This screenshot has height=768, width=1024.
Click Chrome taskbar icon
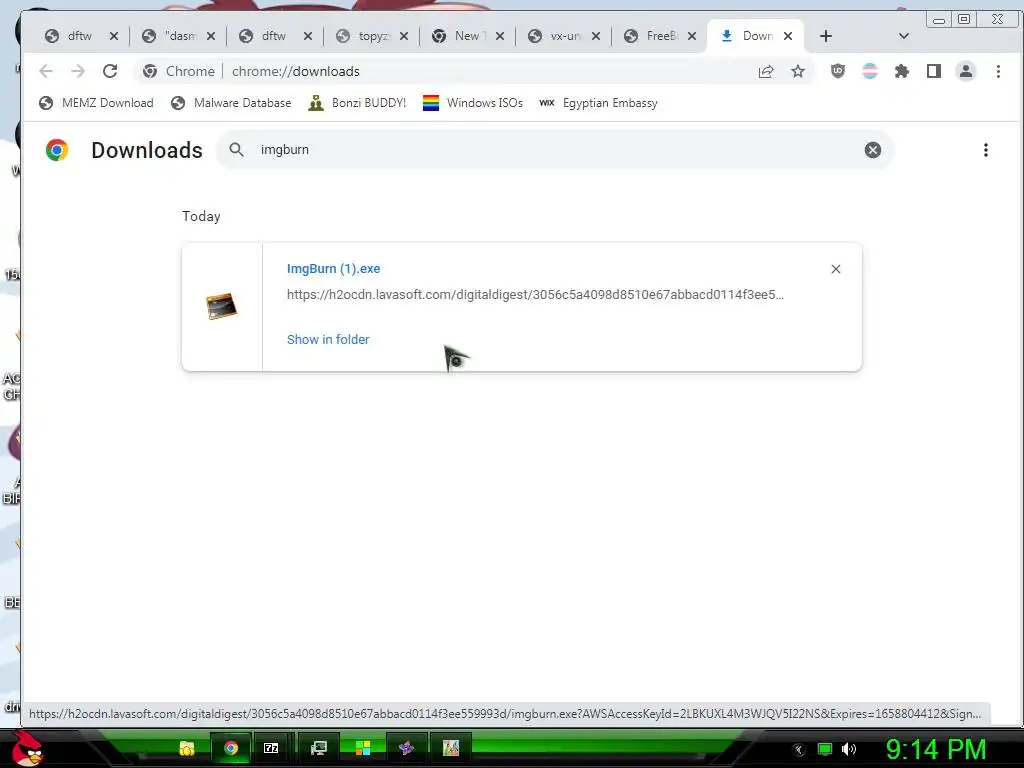[x=231, y=748]
